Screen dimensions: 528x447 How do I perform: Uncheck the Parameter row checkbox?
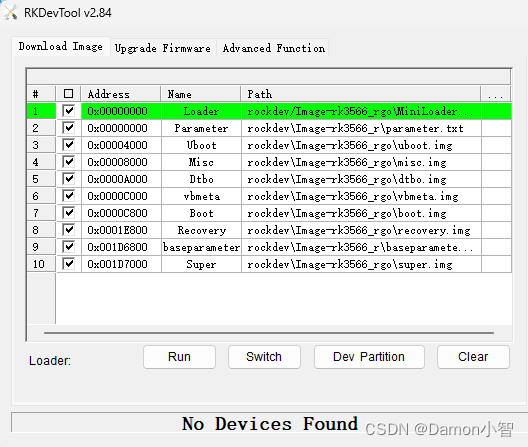click(69, 128)
